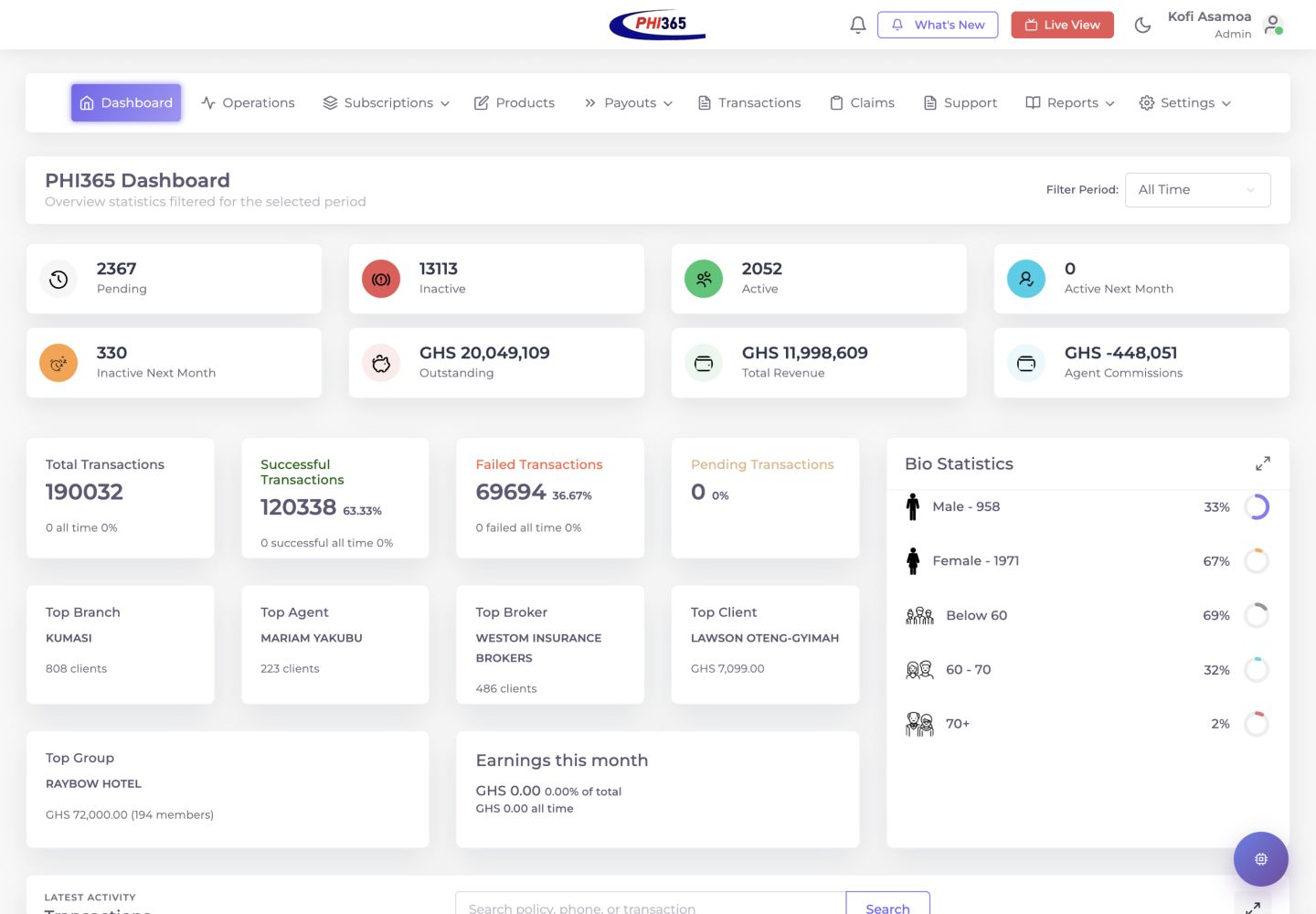This screenshot has height=914, width=1316.
Task: Expand the Latest Activity panel
Action: click(x=1253, y=907)
